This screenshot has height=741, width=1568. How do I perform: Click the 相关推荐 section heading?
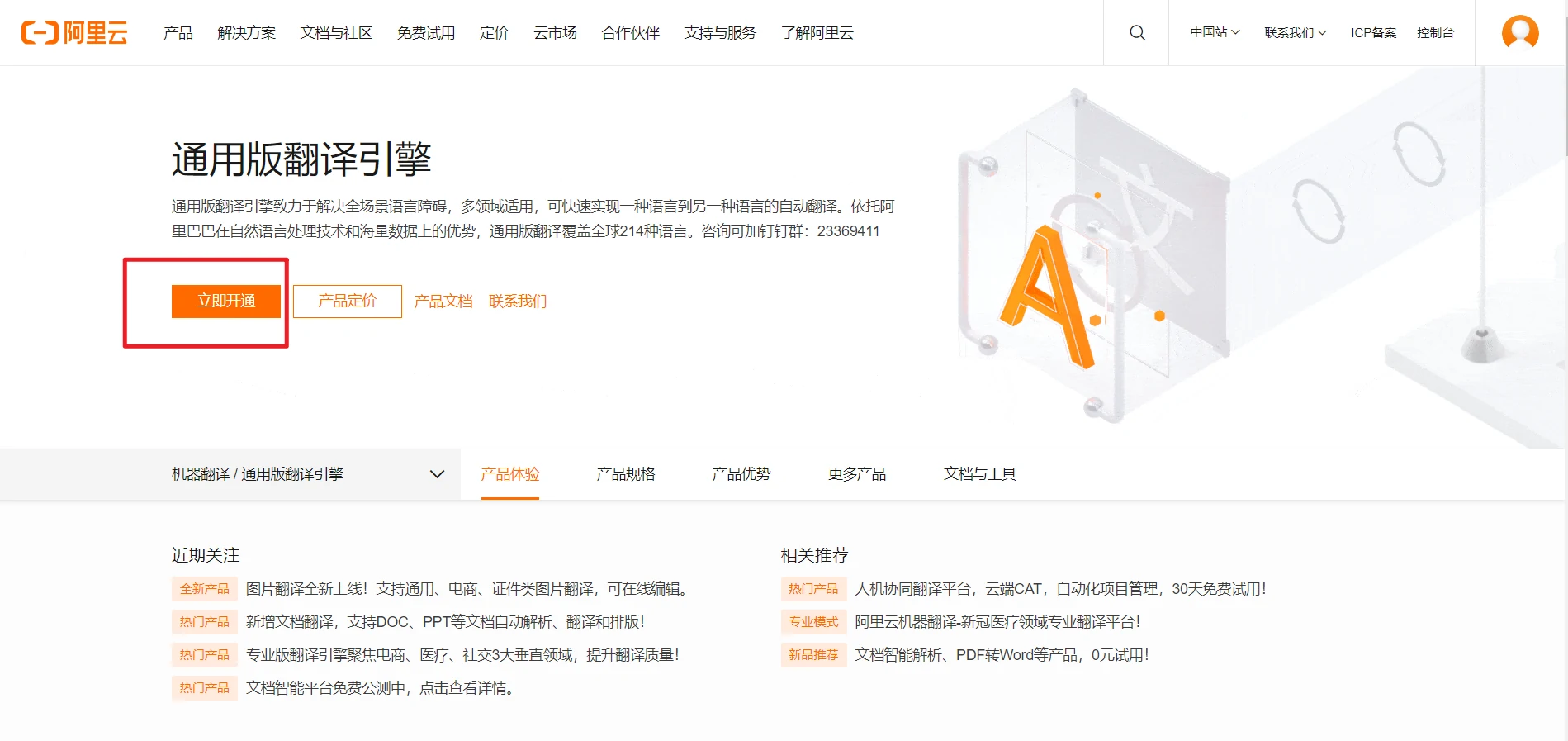point(815,555)
